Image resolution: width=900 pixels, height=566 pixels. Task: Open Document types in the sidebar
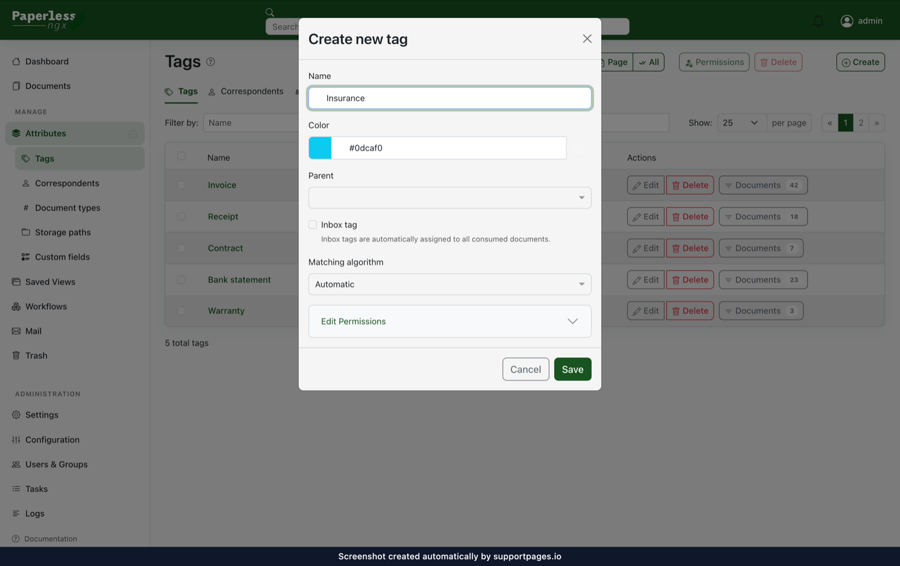pos(67,208)
